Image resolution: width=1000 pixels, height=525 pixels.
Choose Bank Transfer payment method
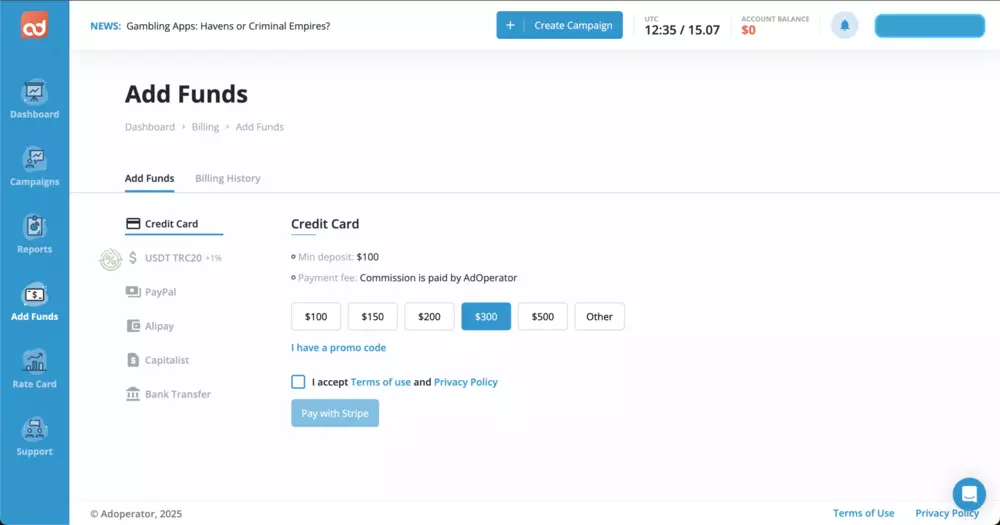168,394
